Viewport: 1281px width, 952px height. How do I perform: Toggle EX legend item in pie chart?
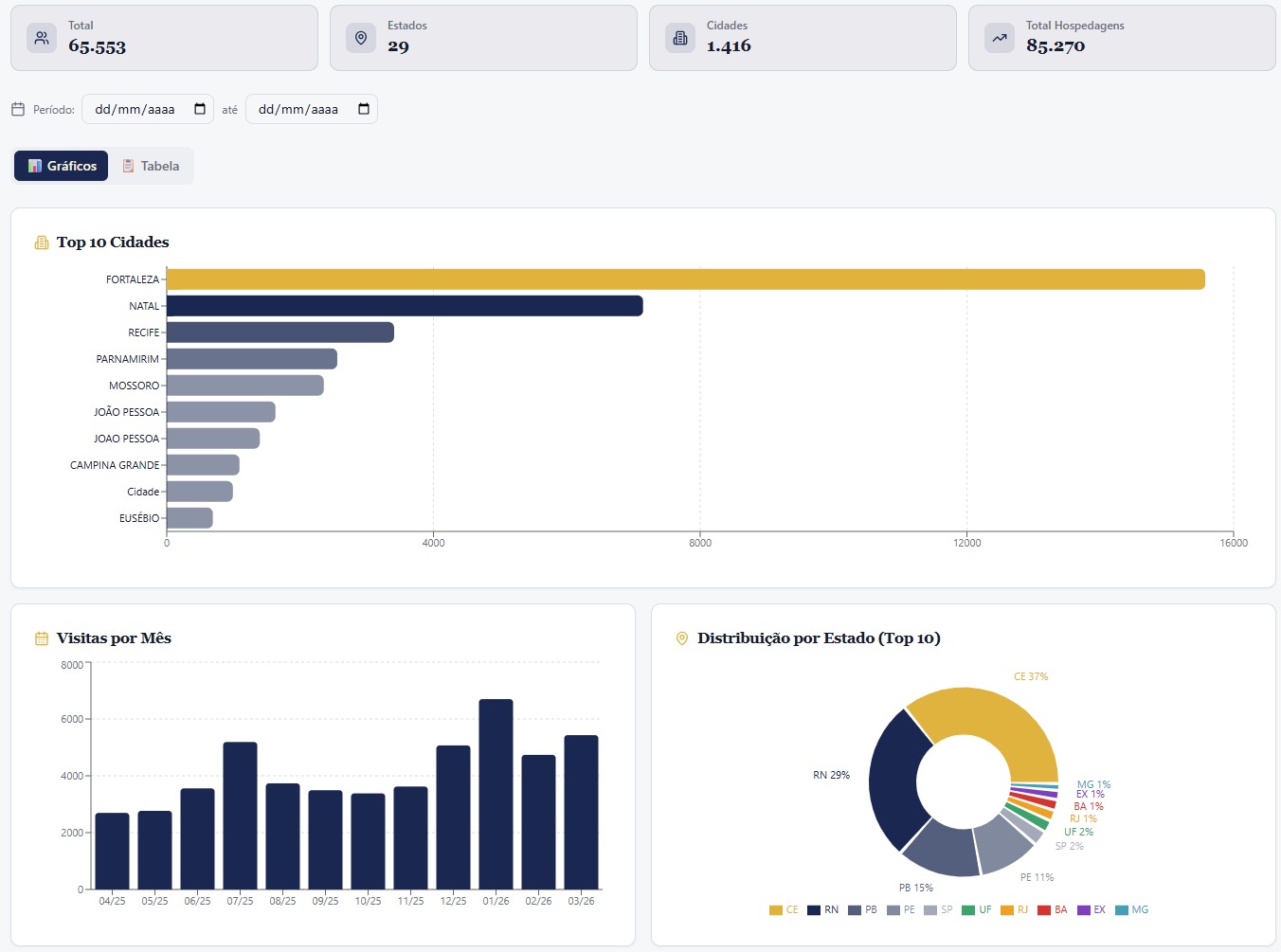click(1092, 910)
